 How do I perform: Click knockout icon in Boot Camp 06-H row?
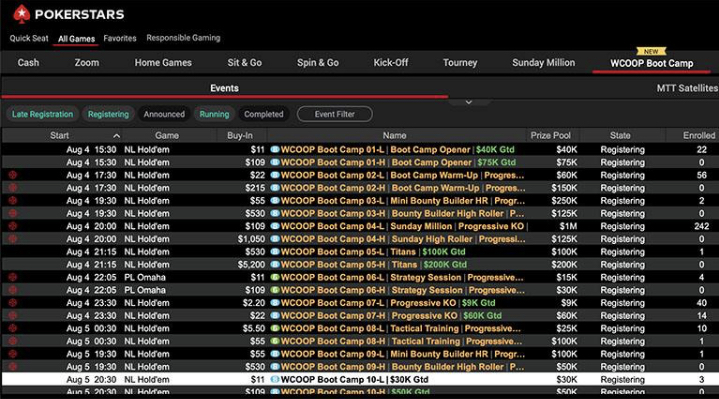coord(13,290)
